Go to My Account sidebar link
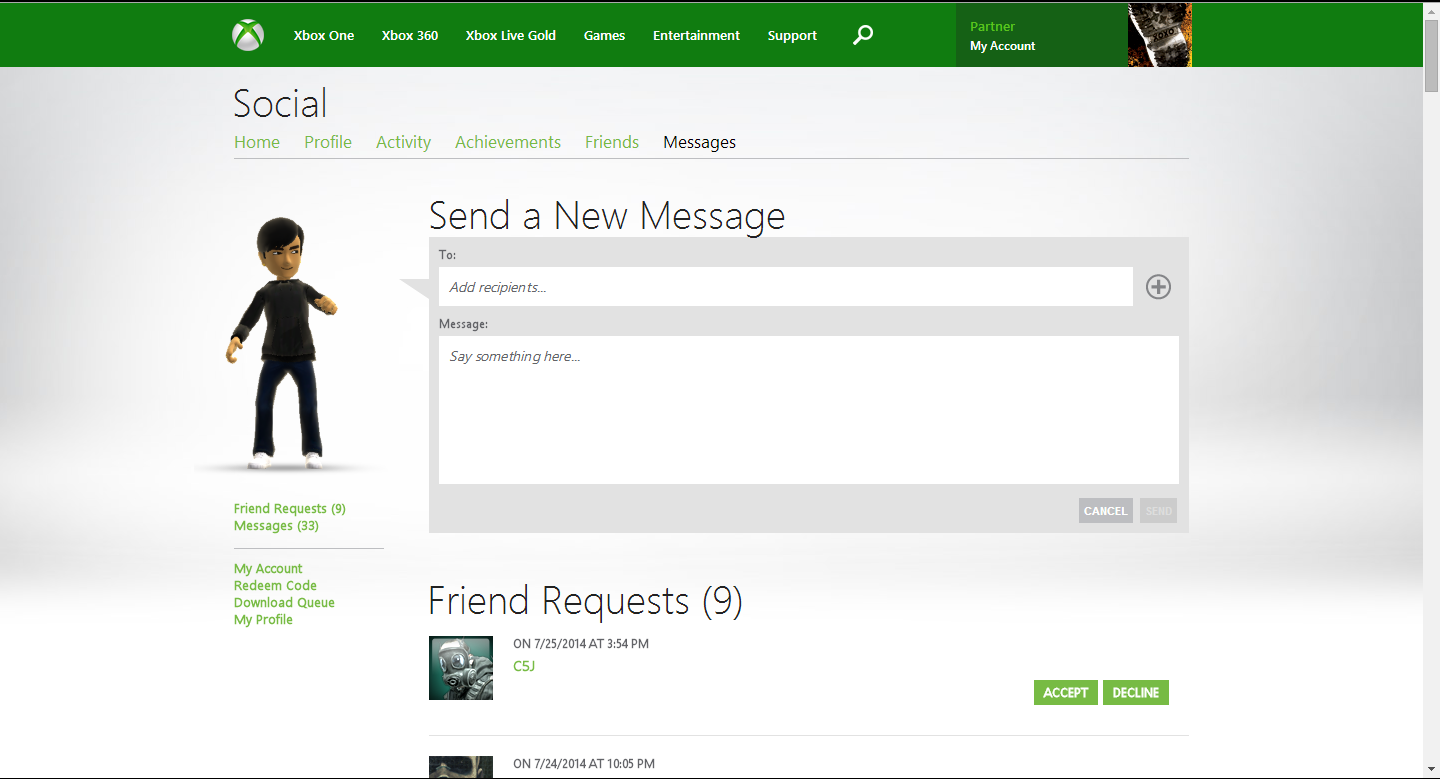Screen dimensions: 1440x779 click(x=268, y=569)
